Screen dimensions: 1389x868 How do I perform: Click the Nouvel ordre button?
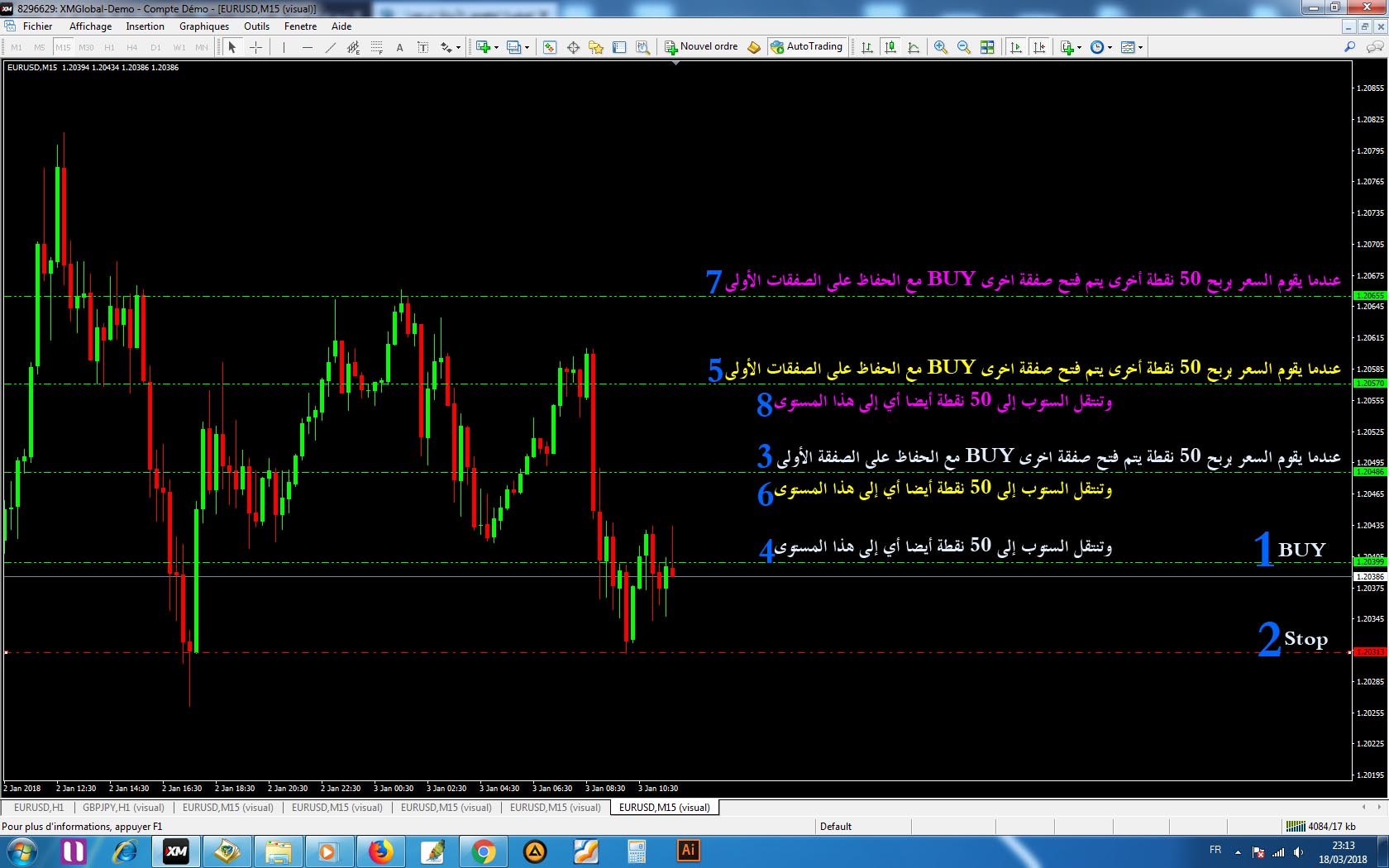click(701, 47)
